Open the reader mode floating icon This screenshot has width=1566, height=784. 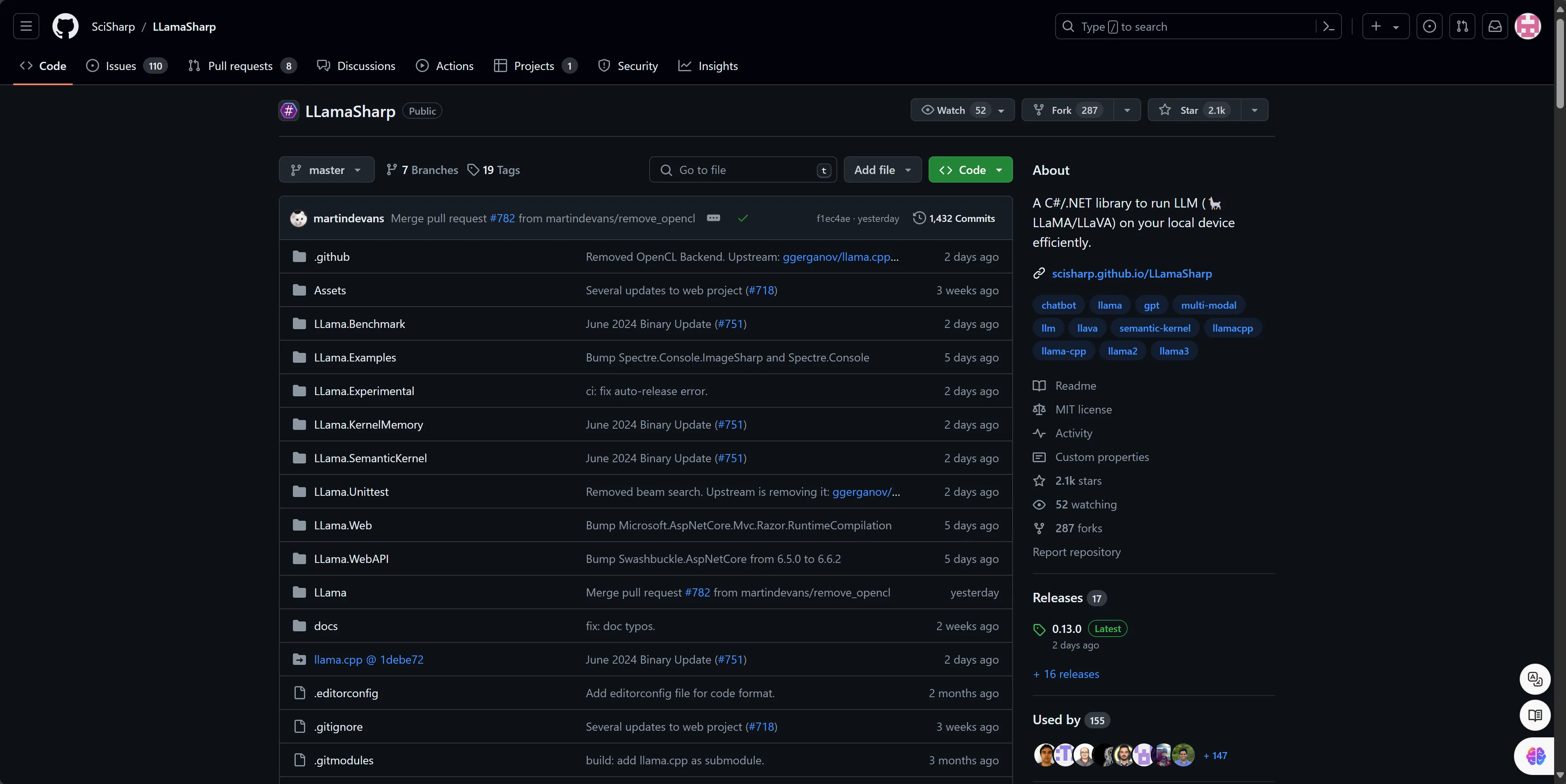click(1535, 715)
